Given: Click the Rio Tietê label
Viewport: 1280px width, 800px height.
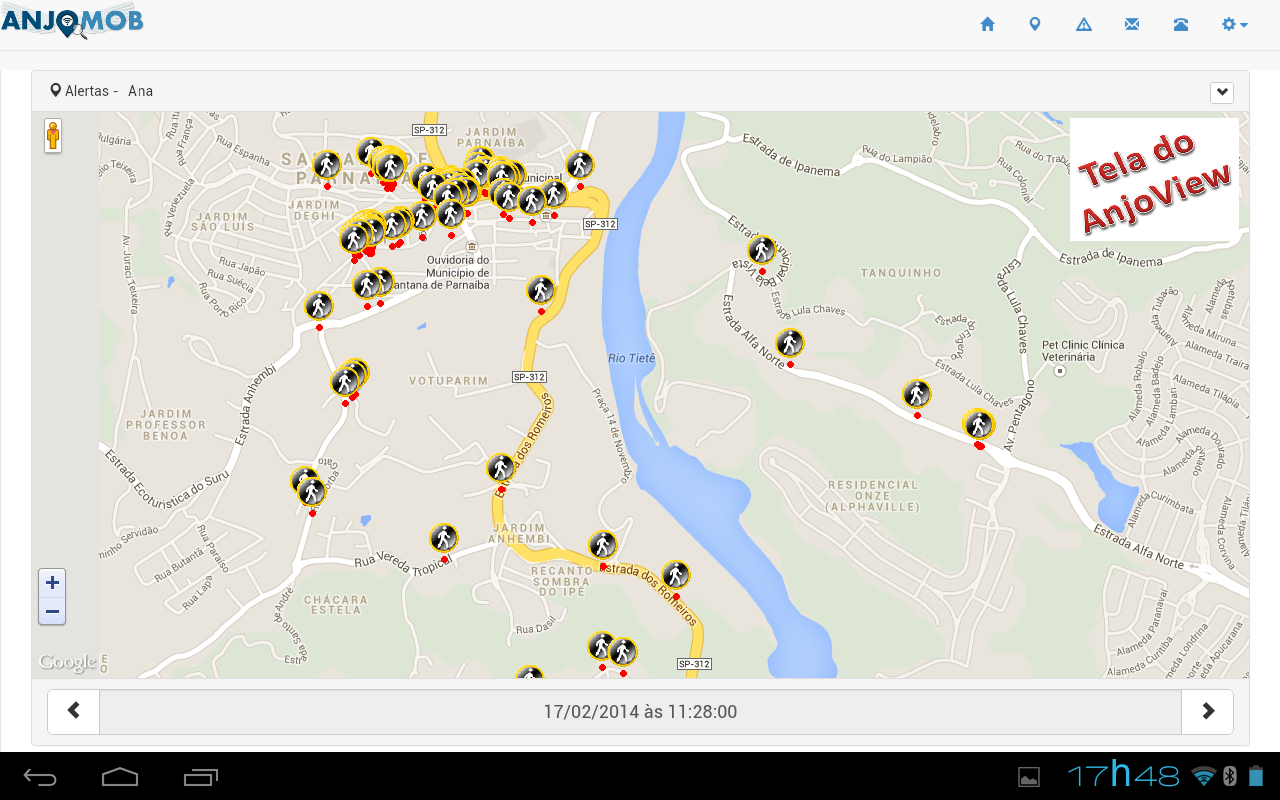Looking at the screenshot, I should pos(631,358).
